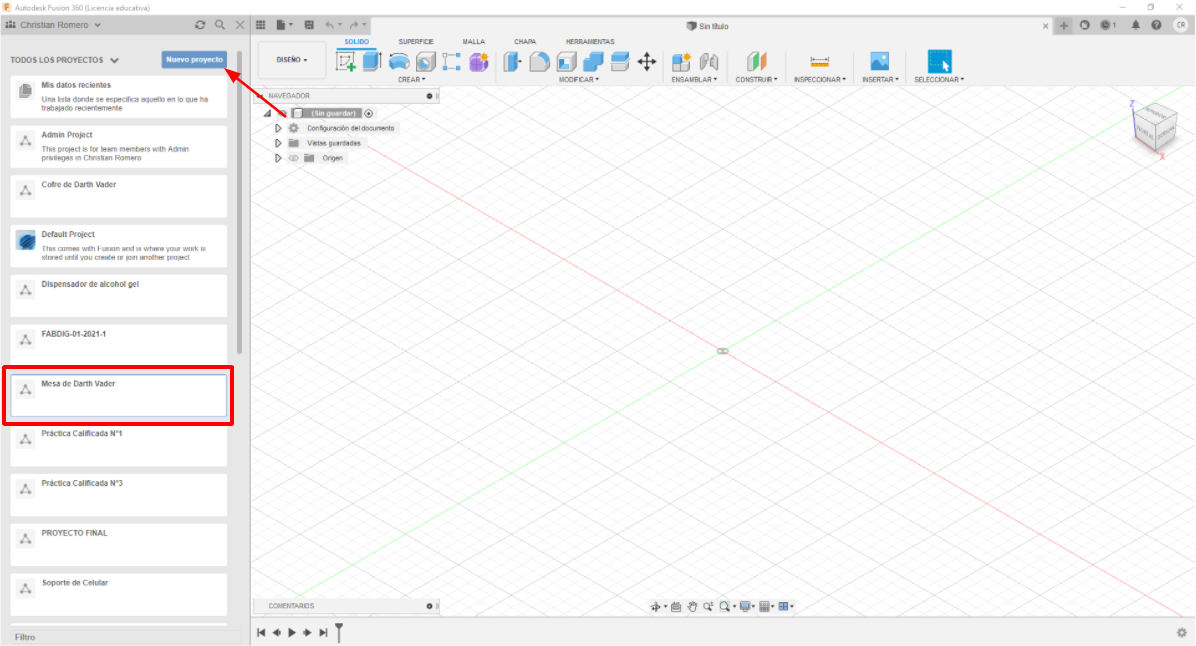
Task: Select the Rectangular Pattern tool
Action: (452, 62)
